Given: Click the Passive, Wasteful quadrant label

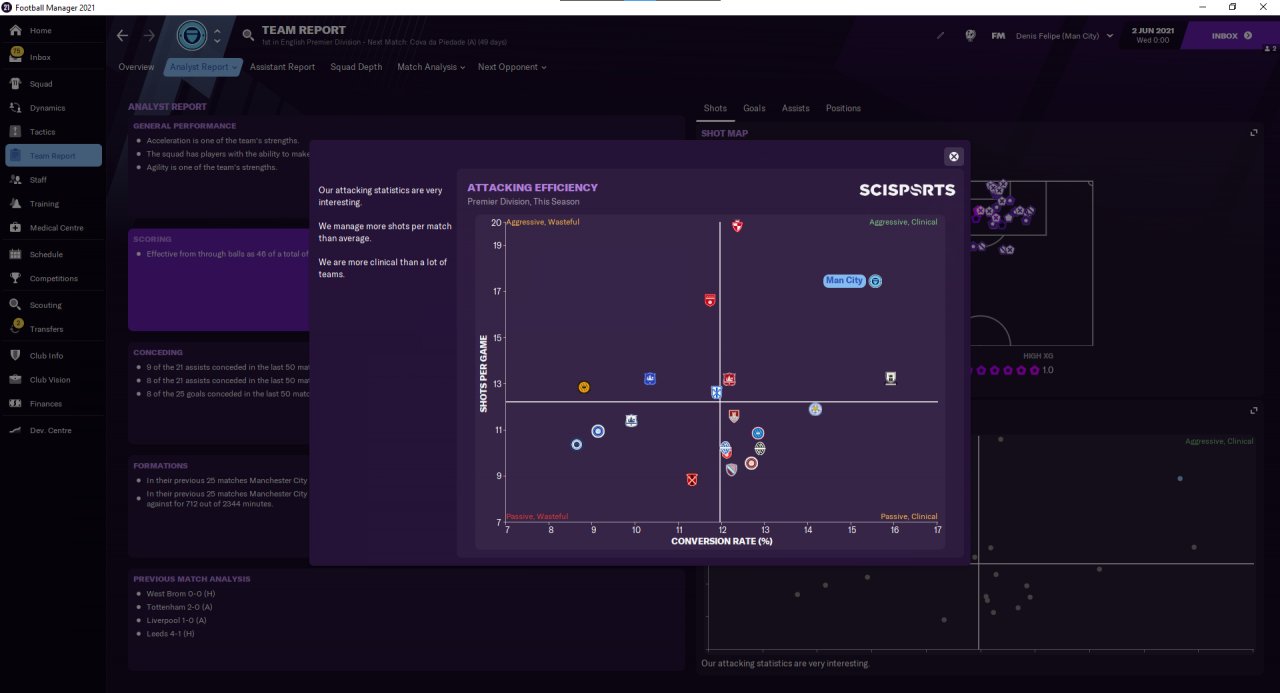Looking at the screenshot, I should pyautogui.click(x=537, y=516).
